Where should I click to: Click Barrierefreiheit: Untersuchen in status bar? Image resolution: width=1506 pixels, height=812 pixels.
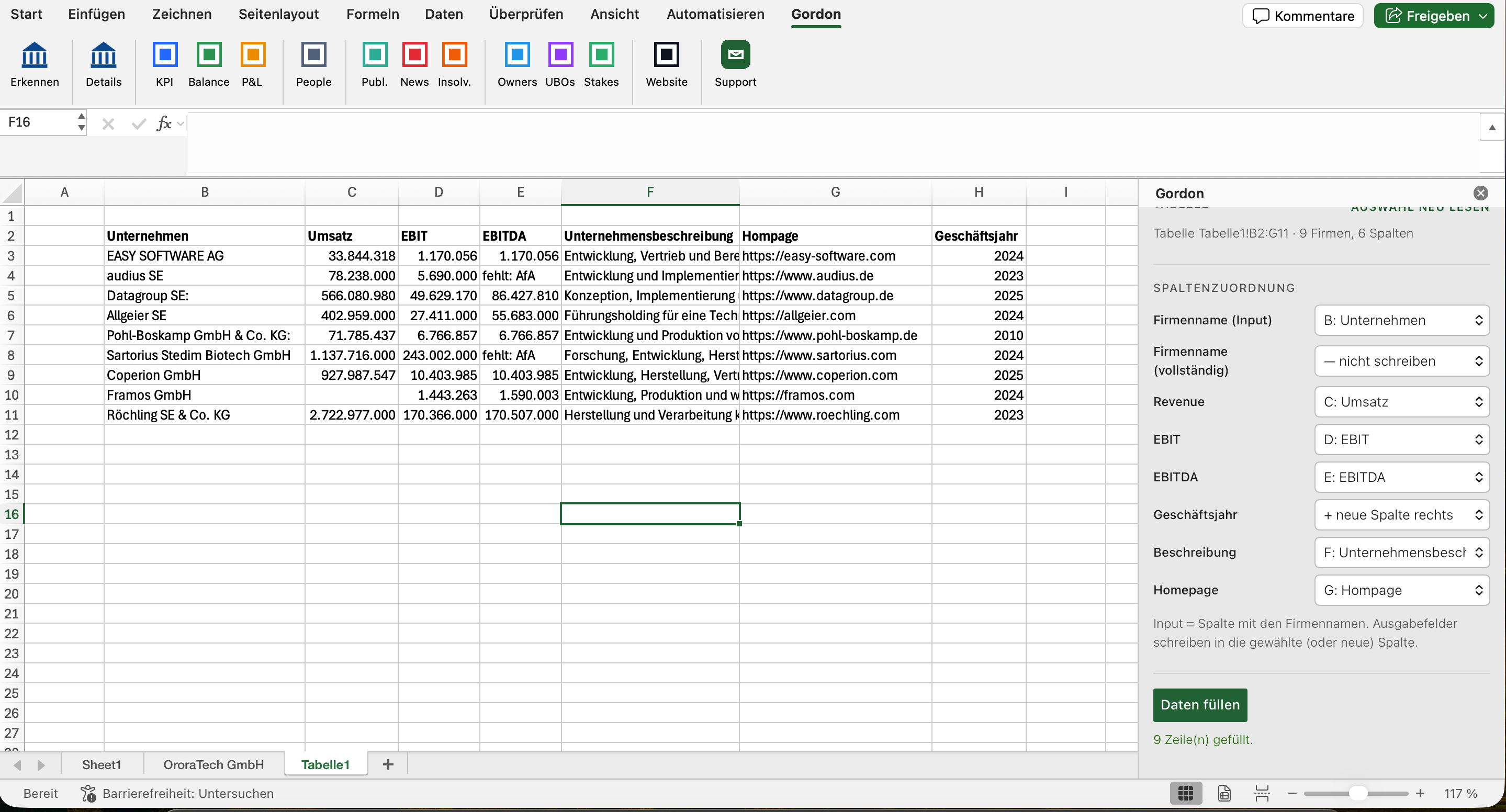[188, 793]
